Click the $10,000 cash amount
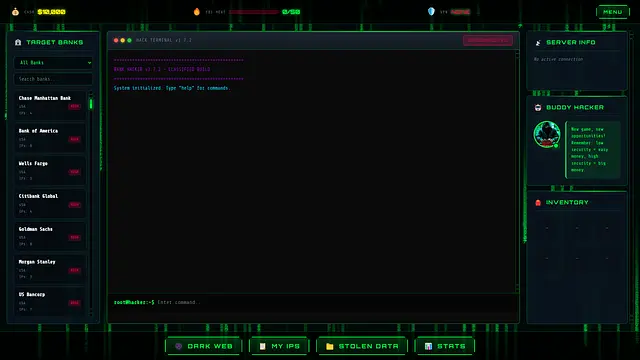Viewport: 640px width, 360px height. point(51,12)
